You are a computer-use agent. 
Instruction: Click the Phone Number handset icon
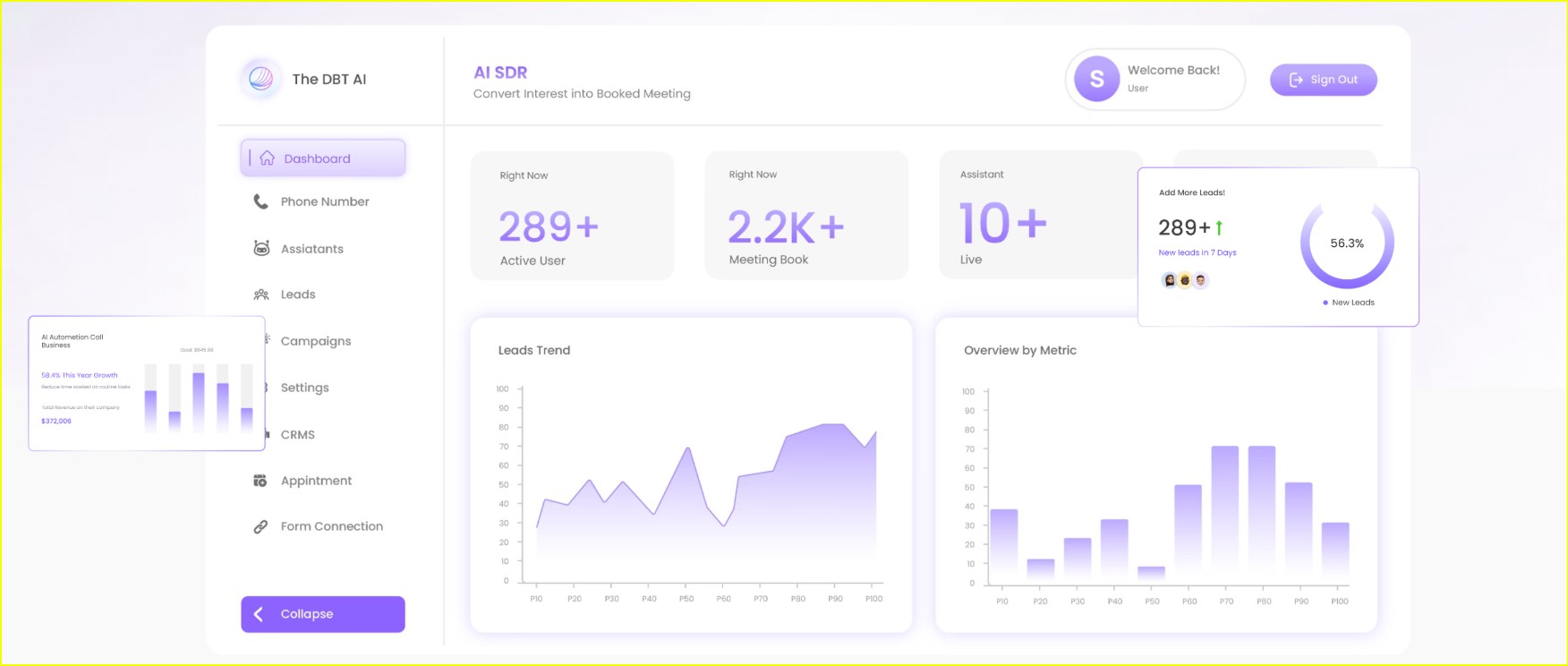pyautogui.click(x=260, y=201)
